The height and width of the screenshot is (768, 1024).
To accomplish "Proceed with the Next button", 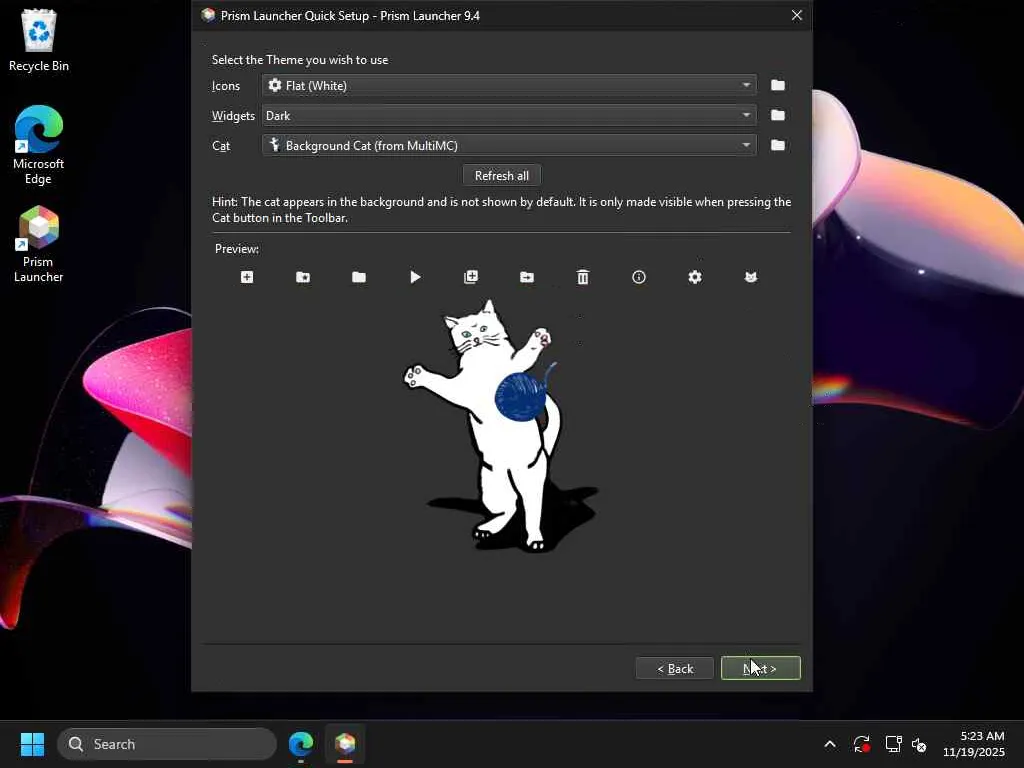I will coord(760,668).
